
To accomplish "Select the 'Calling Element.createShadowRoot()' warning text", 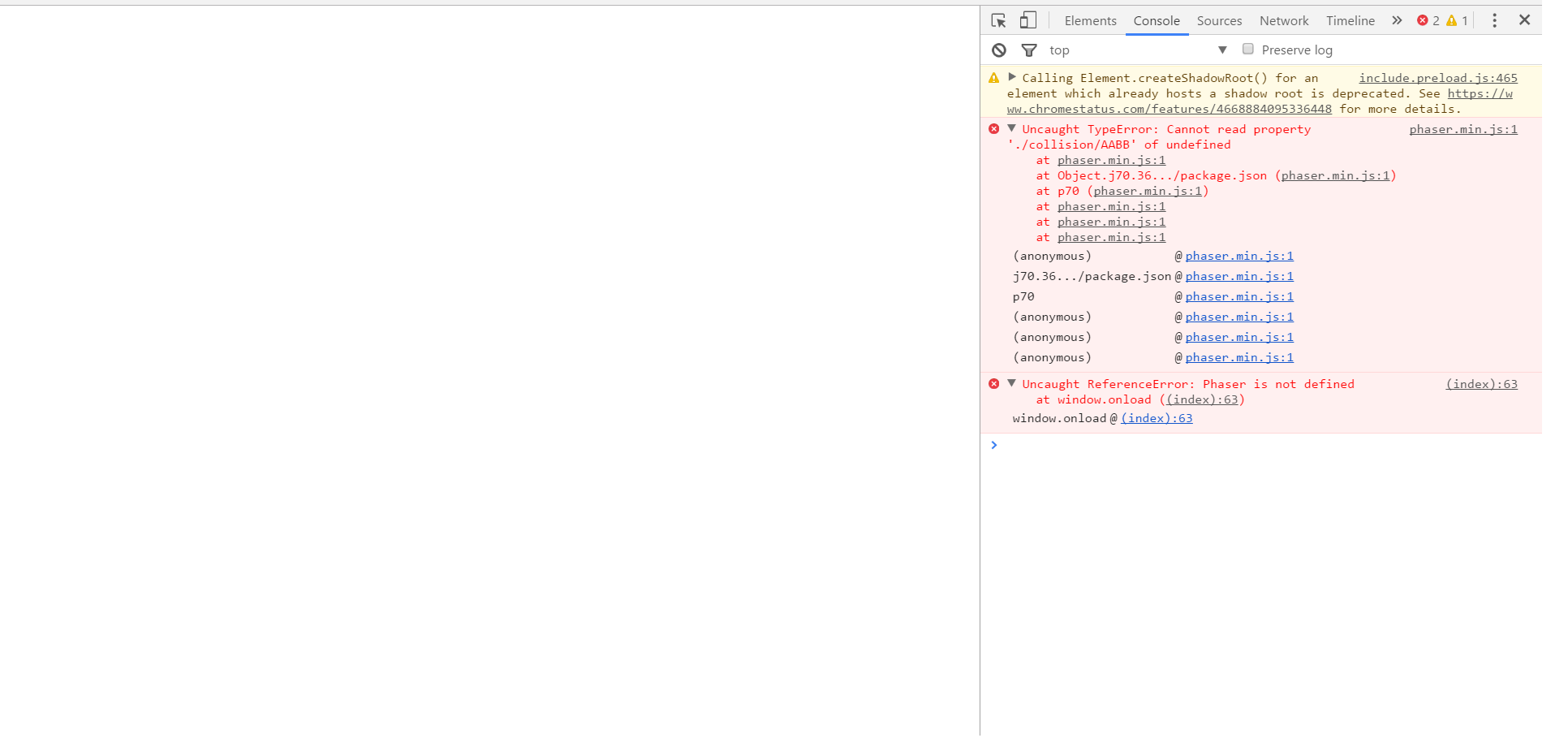I will (1144, 78).
